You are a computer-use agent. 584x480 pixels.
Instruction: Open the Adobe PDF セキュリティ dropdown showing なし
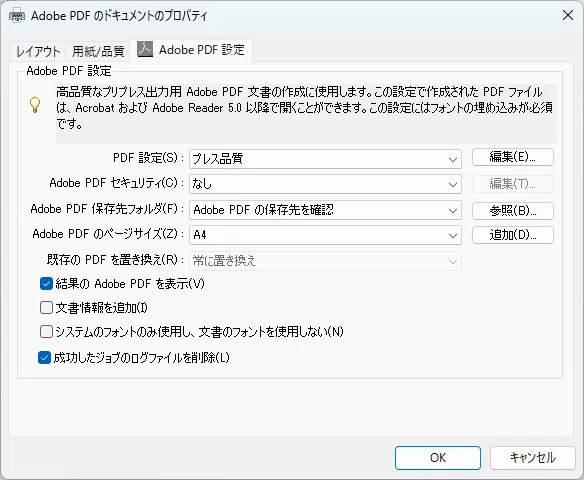pyautogui.click(x=325, y=184)
